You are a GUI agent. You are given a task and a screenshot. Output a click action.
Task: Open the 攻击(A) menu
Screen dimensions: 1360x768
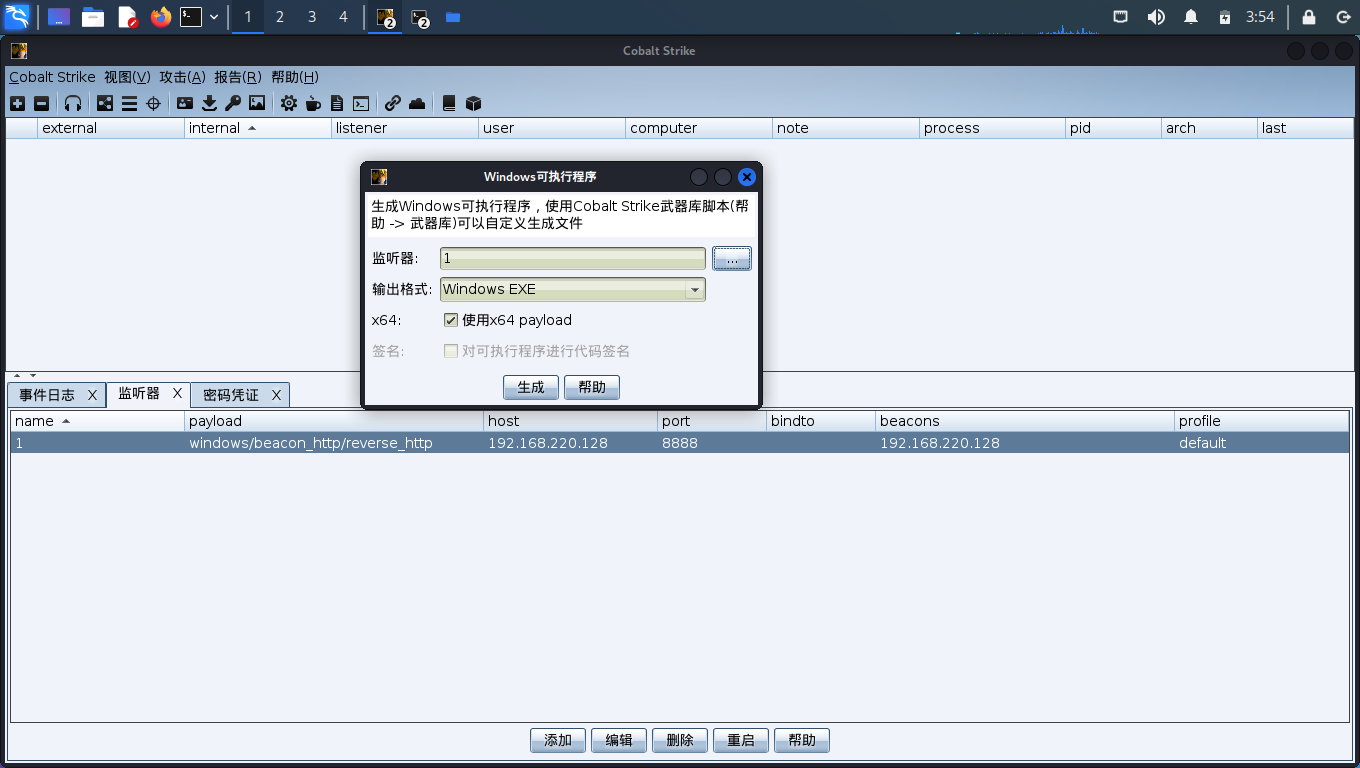pos(182,77)
